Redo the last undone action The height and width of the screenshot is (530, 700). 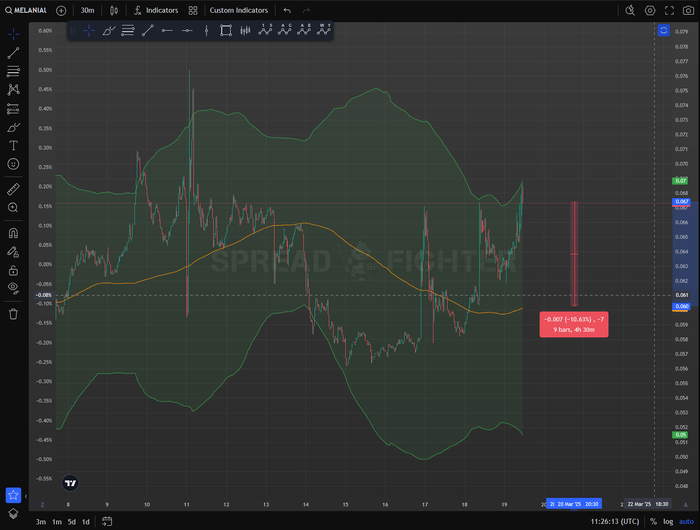pyautogui.click(x=306, y=10)
